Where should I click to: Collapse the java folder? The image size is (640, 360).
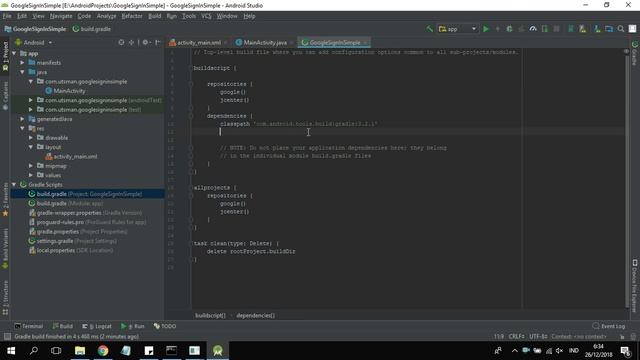[22, 72]
